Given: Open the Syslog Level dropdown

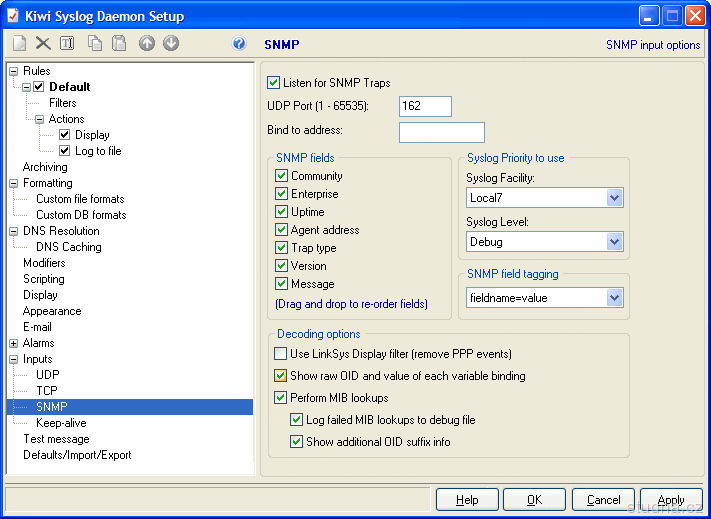Looking at the screenshot, I should pyautogui.click(x=614, y=241).
